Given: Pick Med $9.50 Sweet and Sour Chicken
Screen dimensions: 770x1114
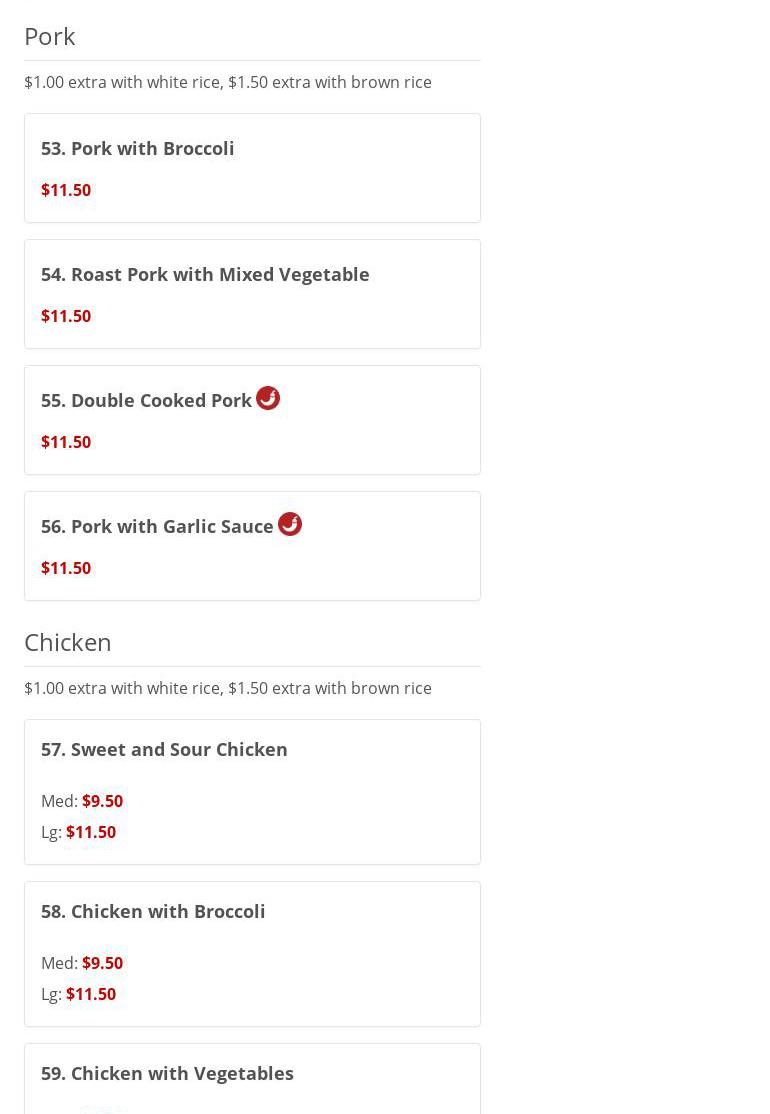Looking at the screenshot, I should [102, 801].
